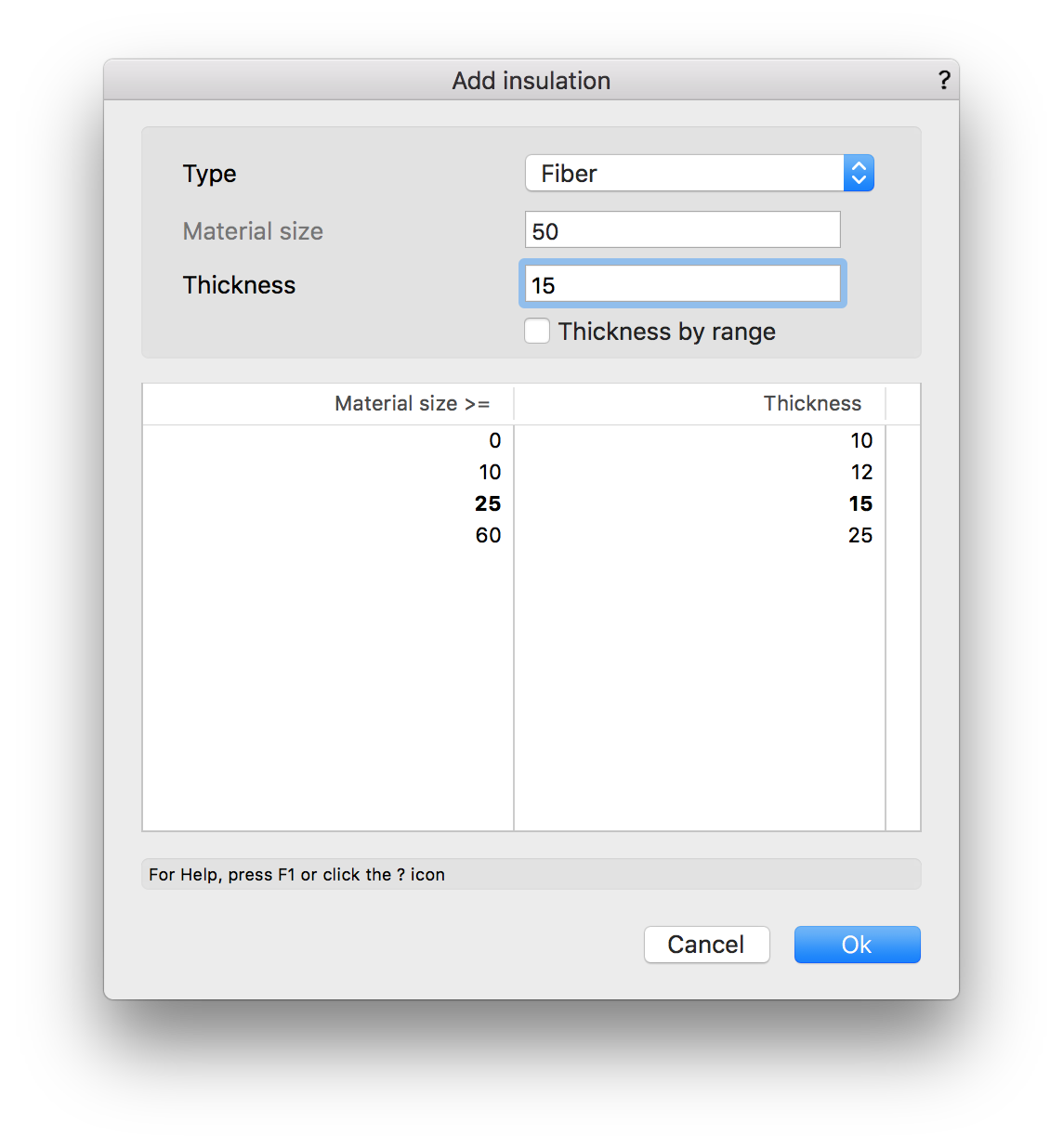The image size is (1063, 1148).
Task: Focus the Thickness input field
Action: pyautogui.click(x=682, y=285)
